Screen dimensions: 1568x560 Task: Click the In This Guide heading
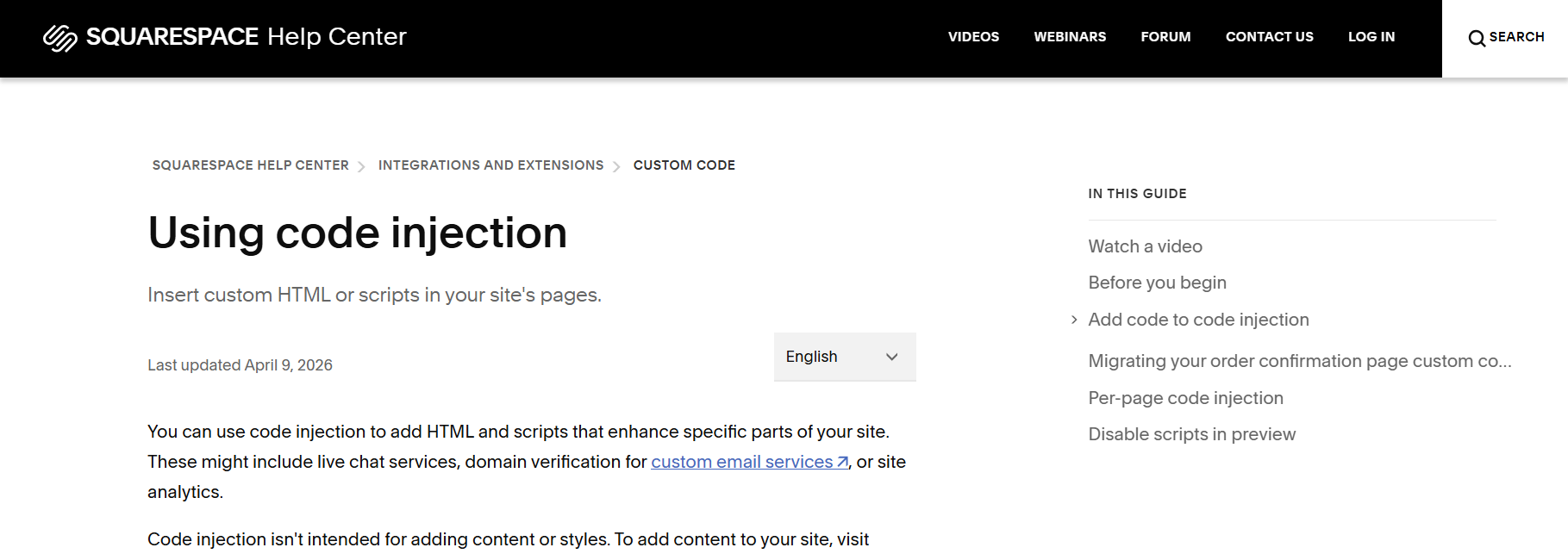pyautogui.click(x=1137, y=194)
